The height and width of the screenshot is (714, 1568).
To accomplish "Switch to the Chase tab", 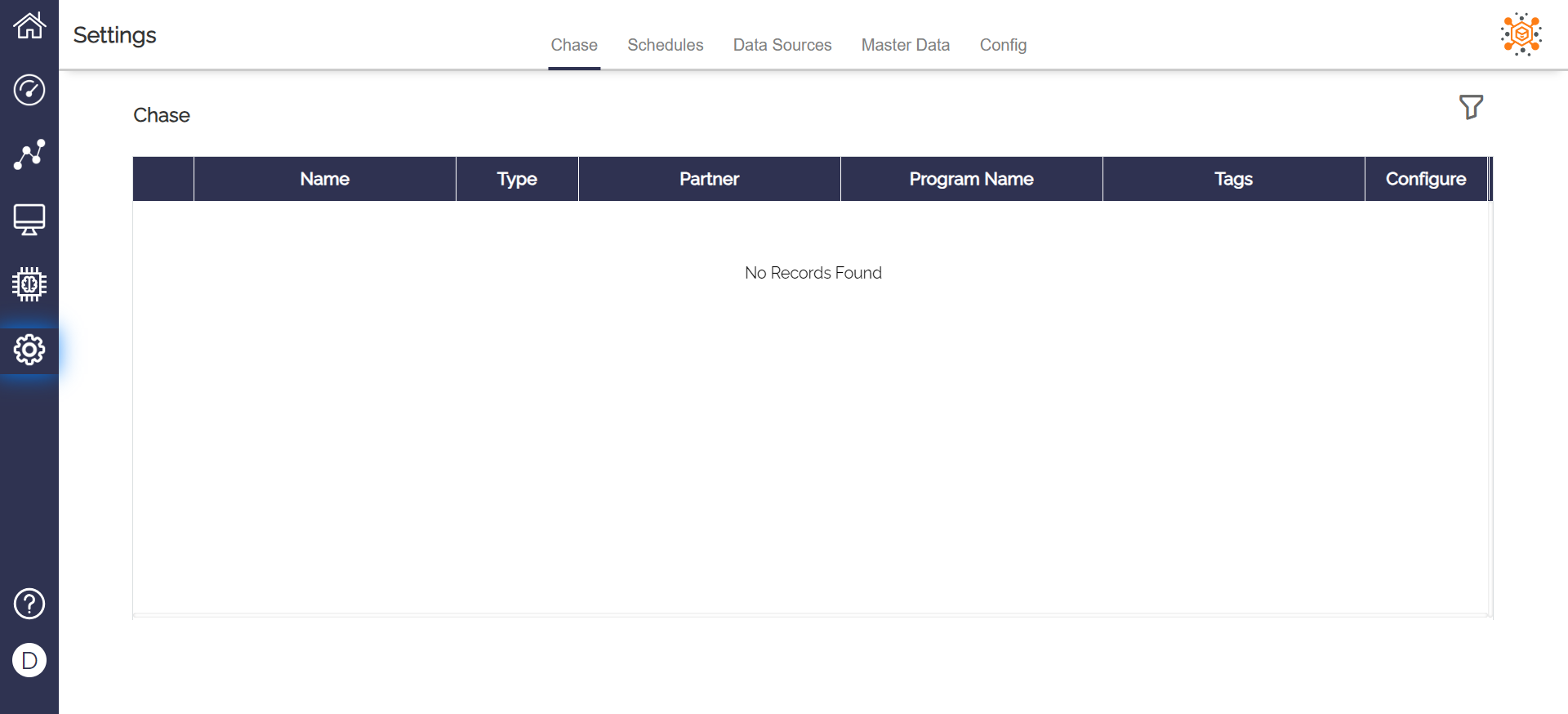I will (x=574, y=45).
